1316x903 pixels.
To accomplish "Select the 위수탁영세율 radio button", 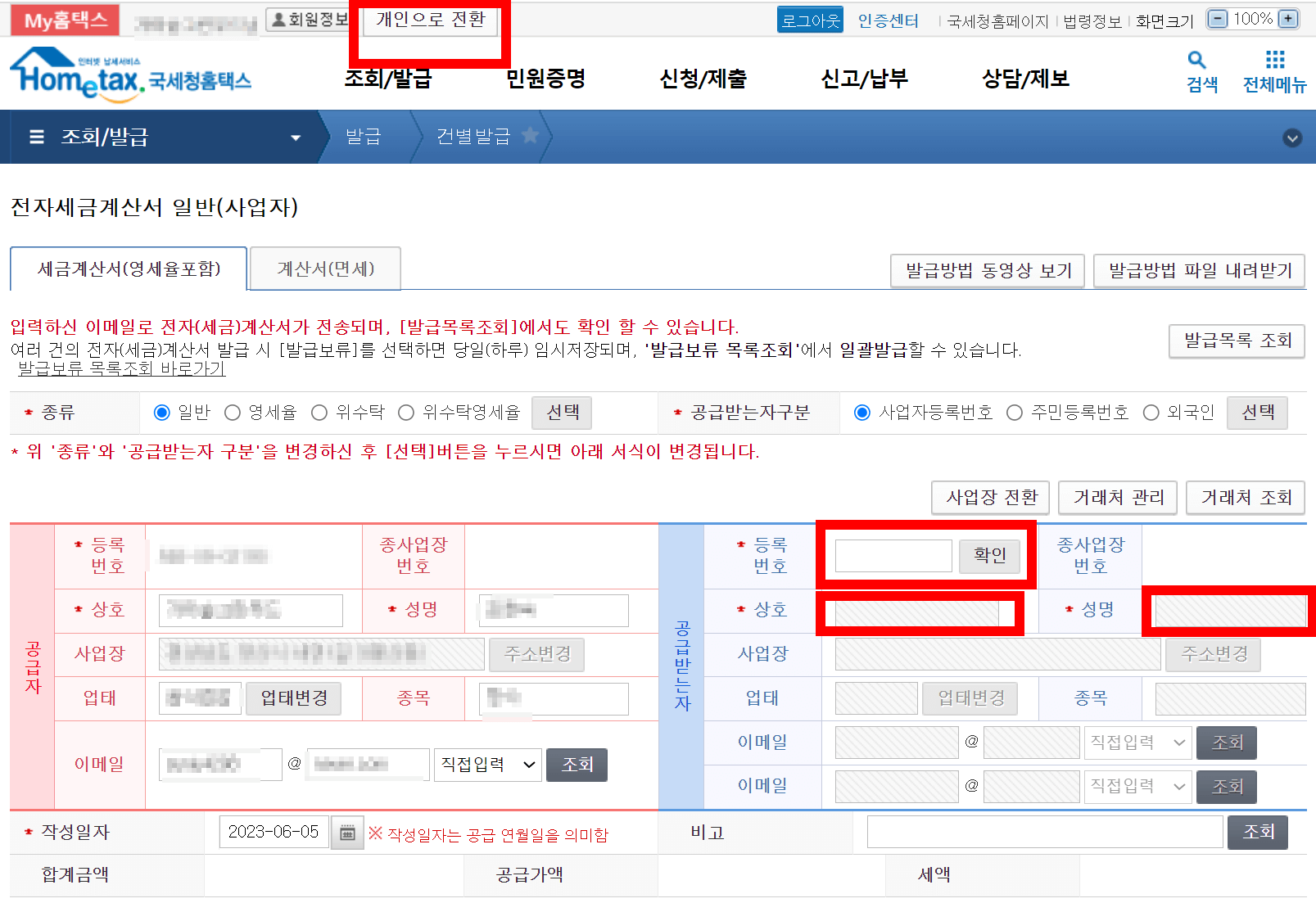I will click(x=406, y=413).
